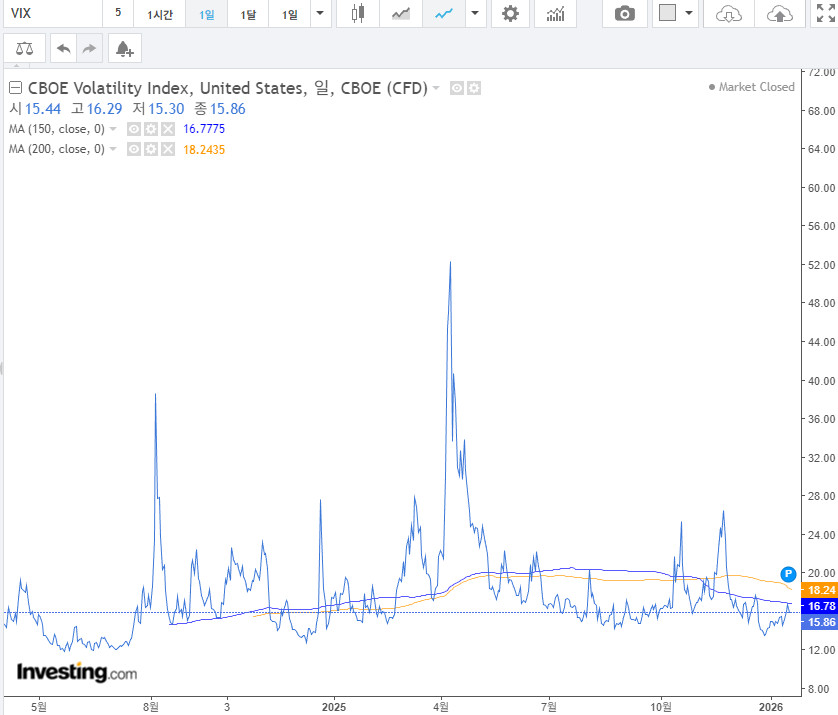Click the 8월 time axis label

(x=151, y=707)
